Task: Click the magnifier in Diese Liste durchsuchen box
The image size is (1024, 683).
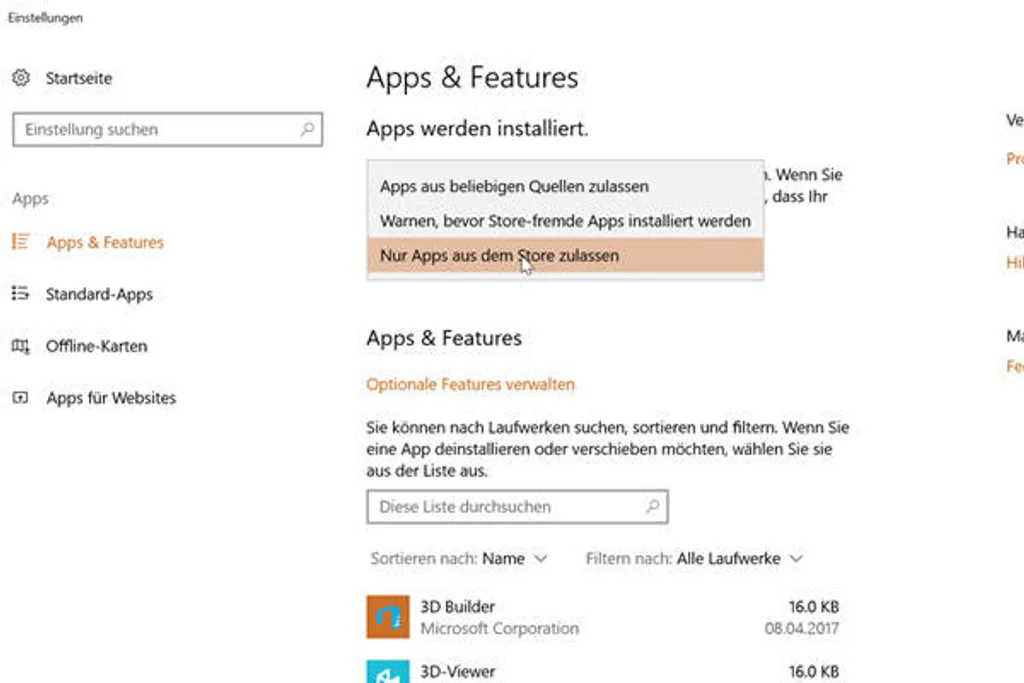Action: pyautogui.click(x=652, y=506)
